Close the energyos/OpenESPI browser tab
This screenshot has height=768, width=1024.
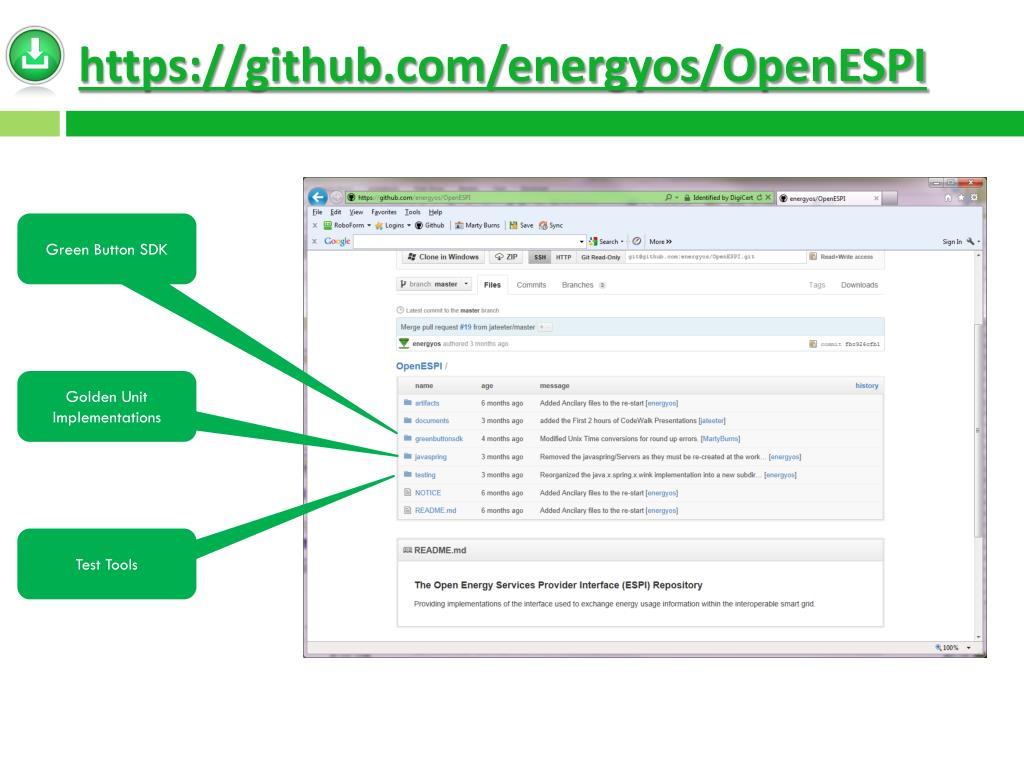pos(876,198)
